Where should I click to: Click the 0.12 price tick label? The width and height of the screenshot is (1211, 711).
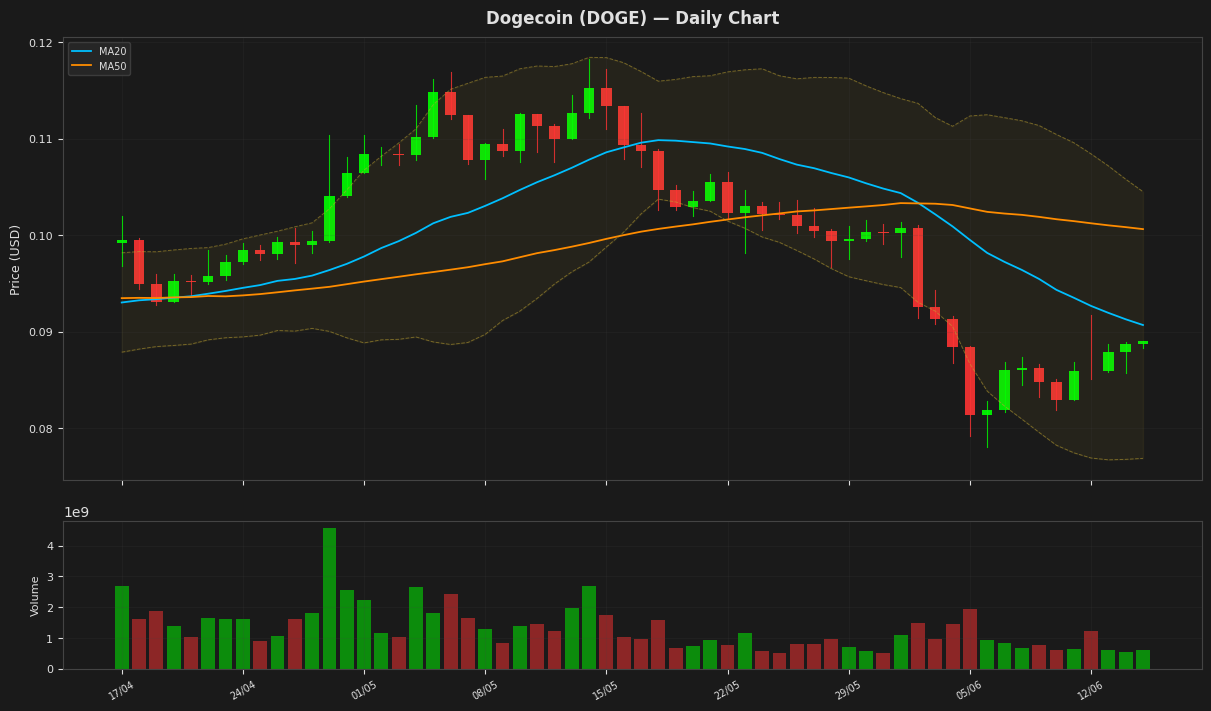click(x=41, y=43)
